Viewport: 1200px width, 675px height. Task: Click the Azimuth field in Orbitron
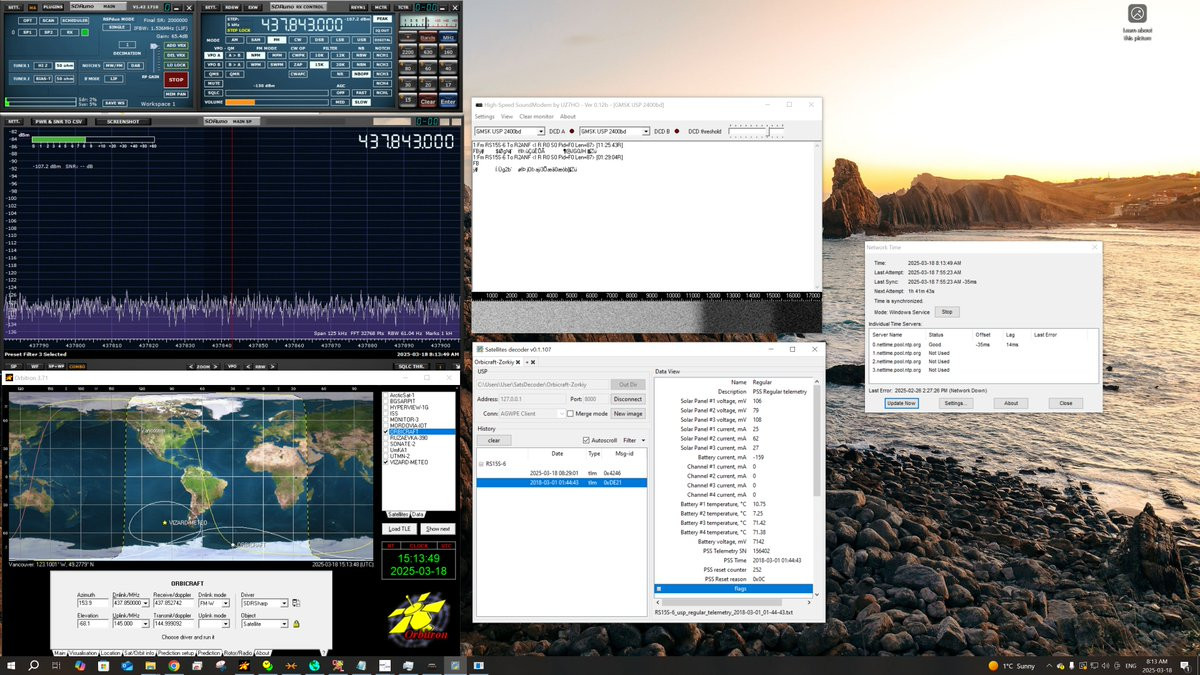click(x=92, y=603)
